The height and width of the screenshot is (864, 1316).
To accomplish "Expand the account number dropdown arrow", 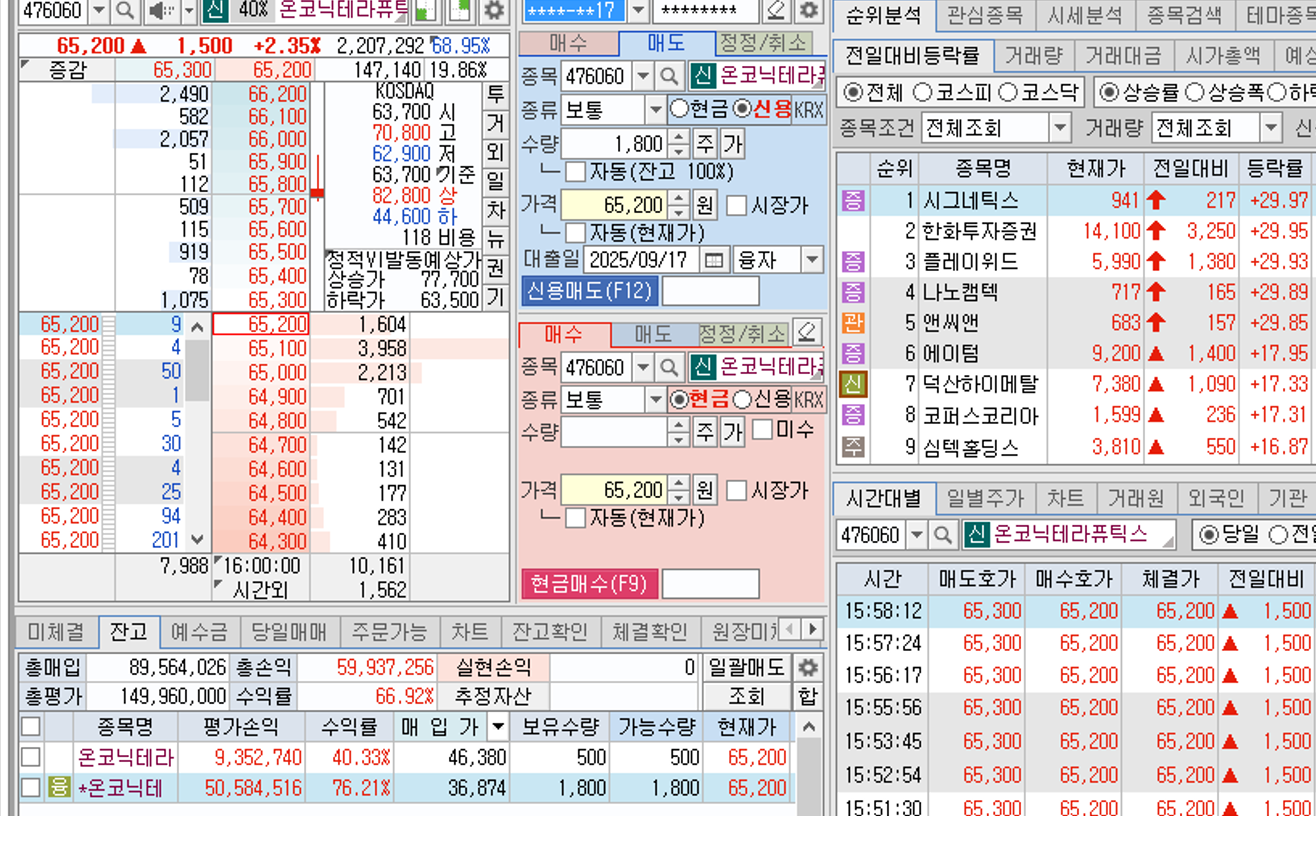I will click(639, 11).
